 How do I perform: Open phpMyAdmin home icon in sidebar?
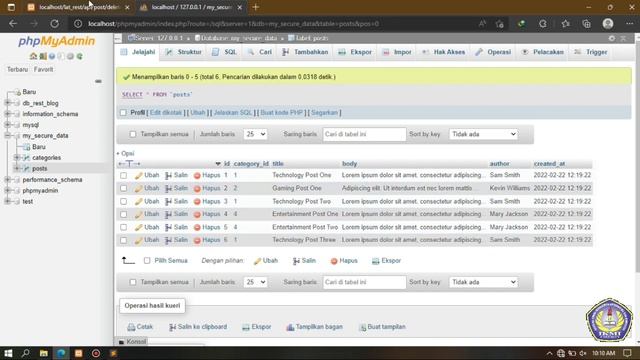click(33, 56)
